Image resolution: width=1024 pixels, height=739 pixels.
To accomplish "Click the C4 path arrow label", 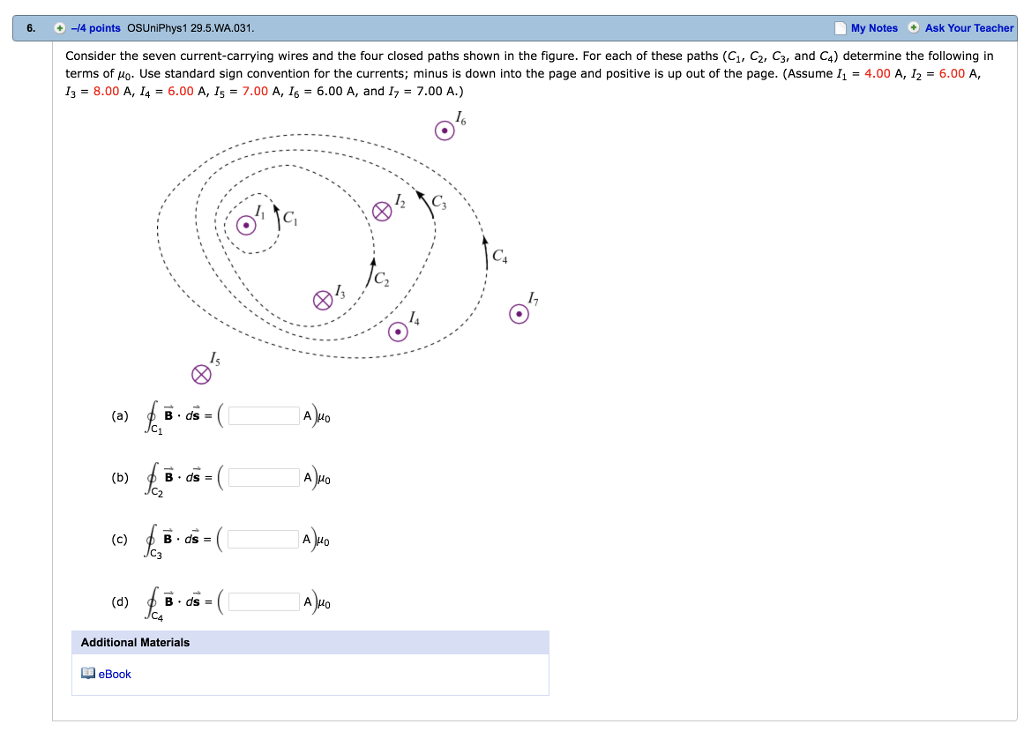I will [500, 256].
